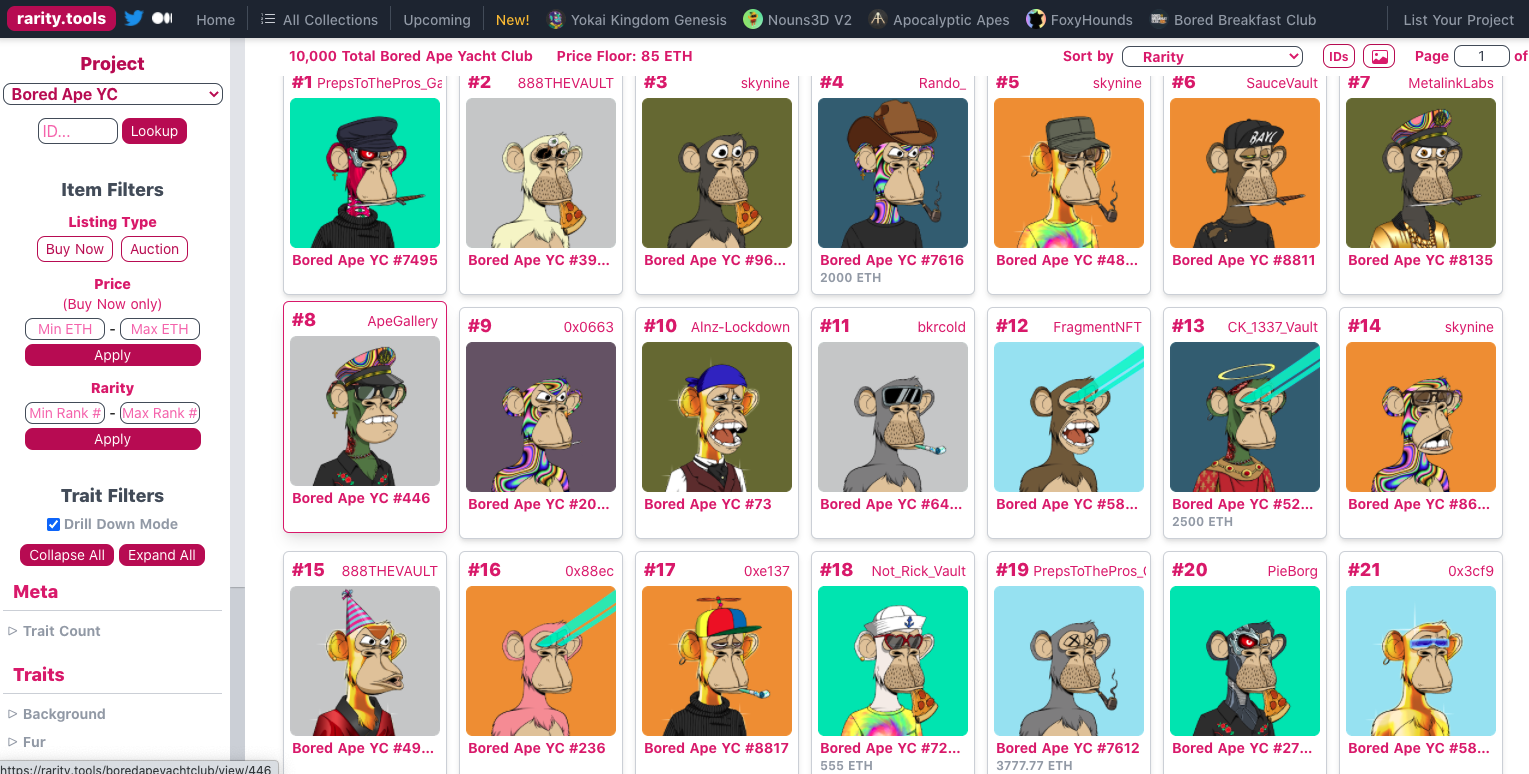Select the Auction listing filter
This screenshot has width=1529, height=774.
click(x=154, y=249)
